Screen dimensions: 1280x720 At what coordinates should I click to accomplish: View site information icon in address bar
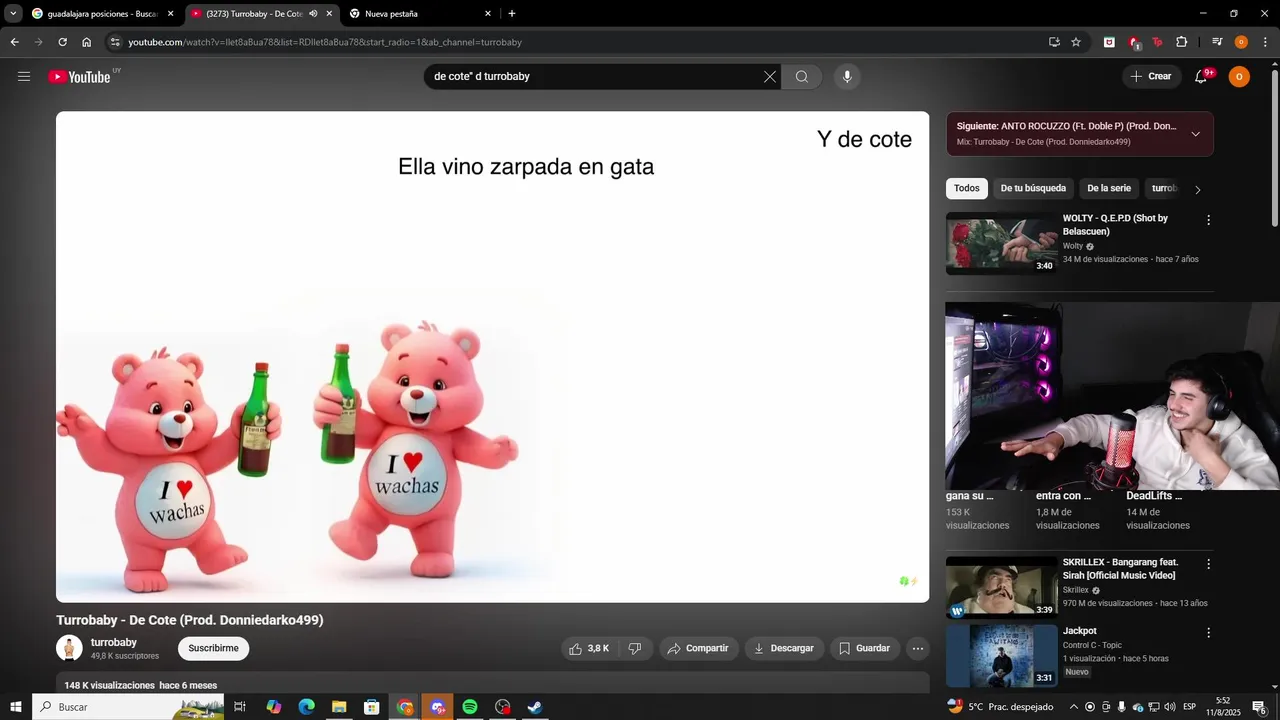point(115,42)
